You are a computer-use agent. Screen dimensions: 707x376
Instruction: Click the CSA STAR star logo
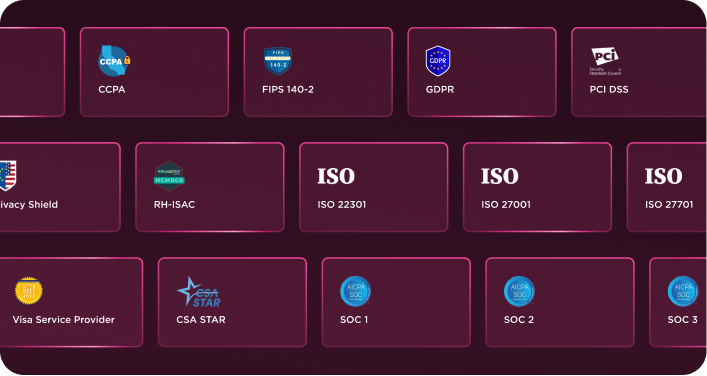(199, 292)
